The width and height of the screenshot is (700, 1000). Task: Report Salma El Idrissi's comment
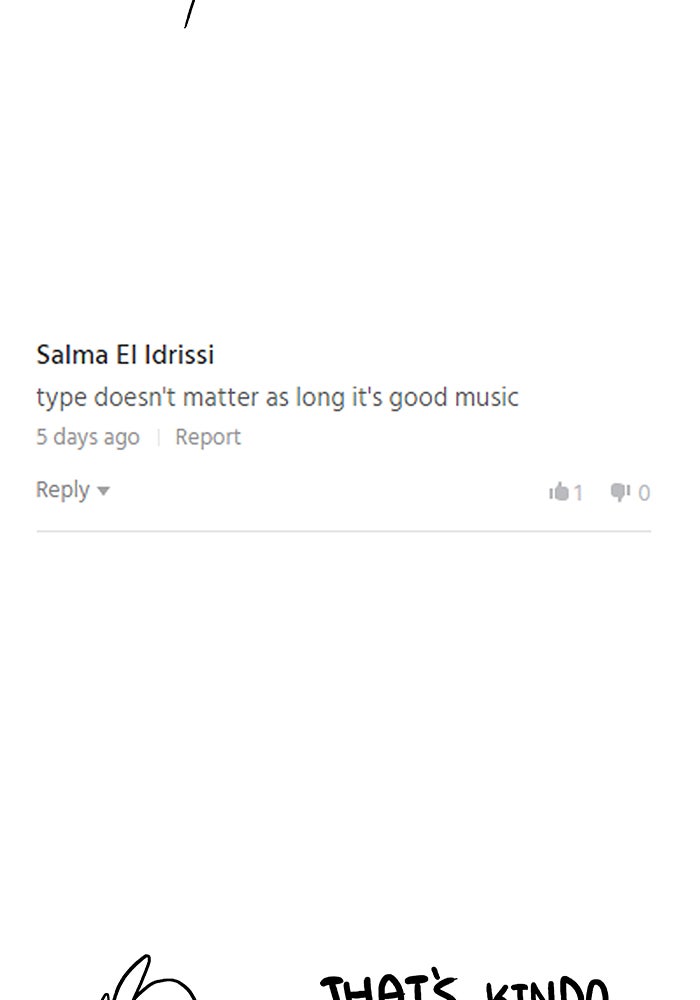208,437
